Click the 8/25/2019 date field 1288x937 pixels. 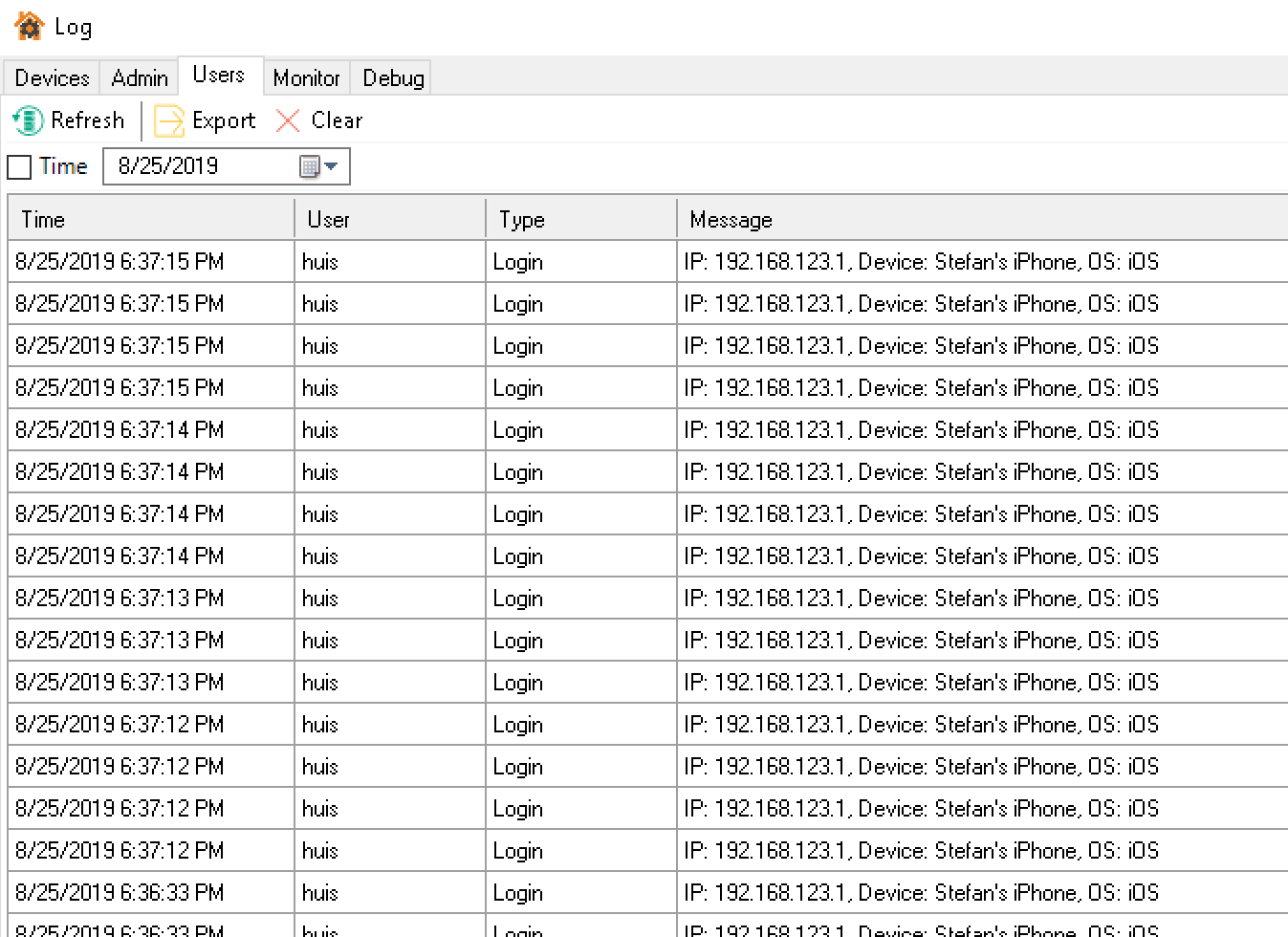(201, 166)
